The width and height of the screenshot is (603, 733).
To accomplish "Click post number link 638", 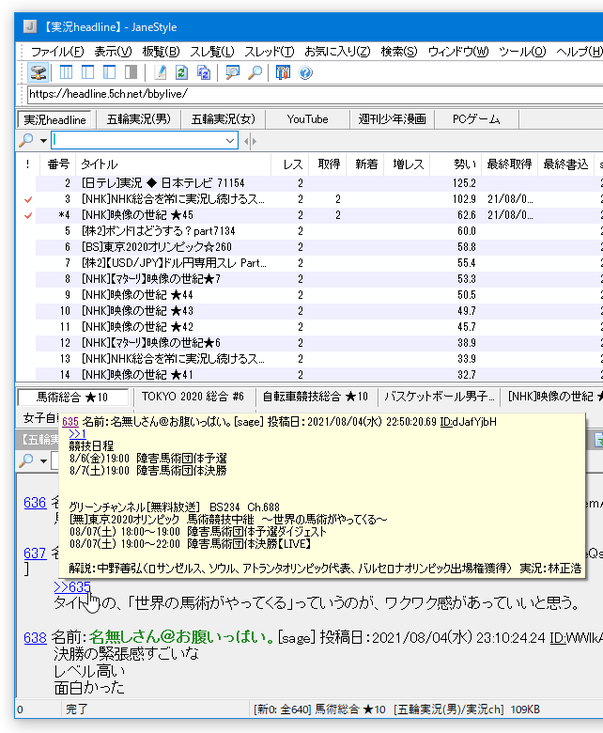I will 35,638.
